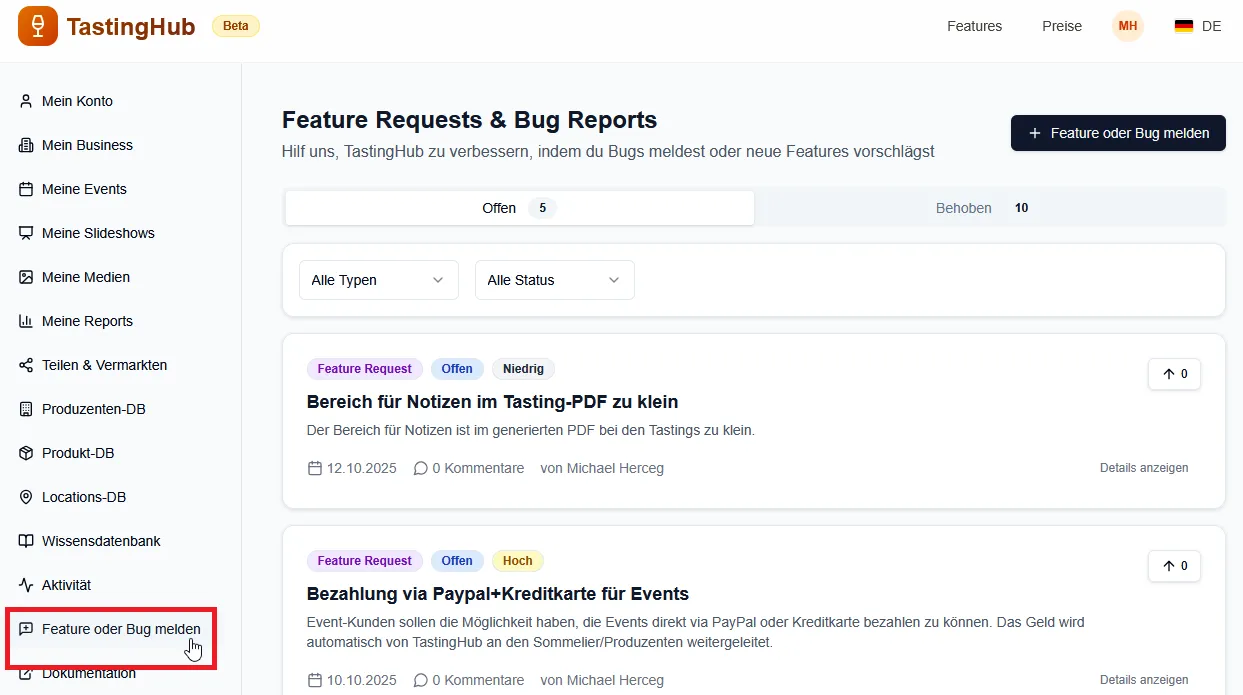Open the MH user avatar menu

click(1127, 26)
